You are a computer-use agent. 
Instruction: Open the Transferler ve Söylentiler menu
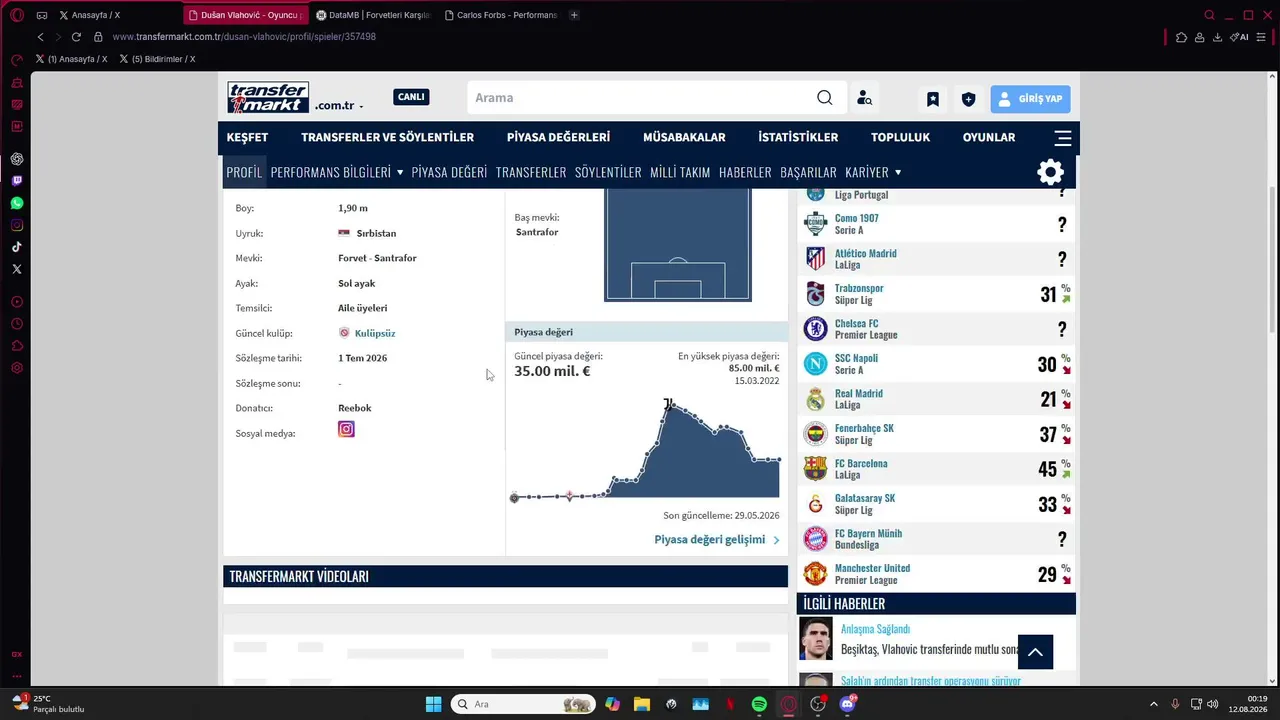point(388,138)
